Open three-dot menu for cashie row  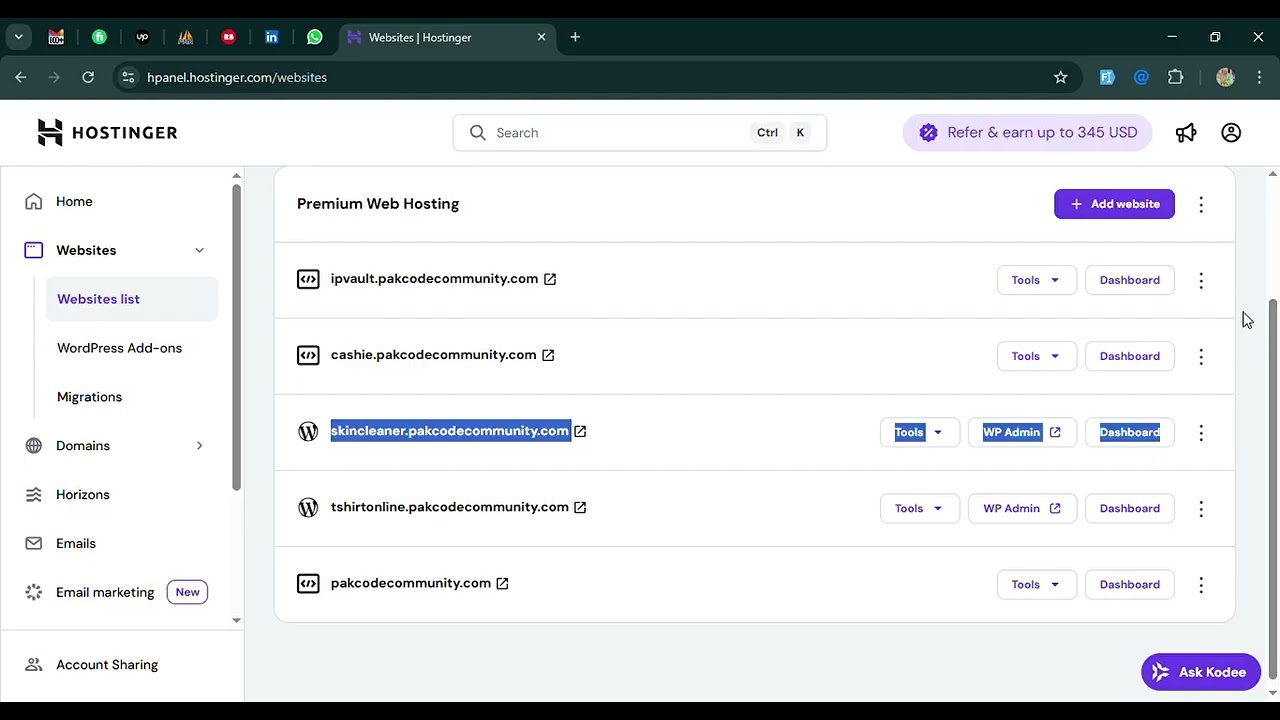click(x=1201, y=357)
